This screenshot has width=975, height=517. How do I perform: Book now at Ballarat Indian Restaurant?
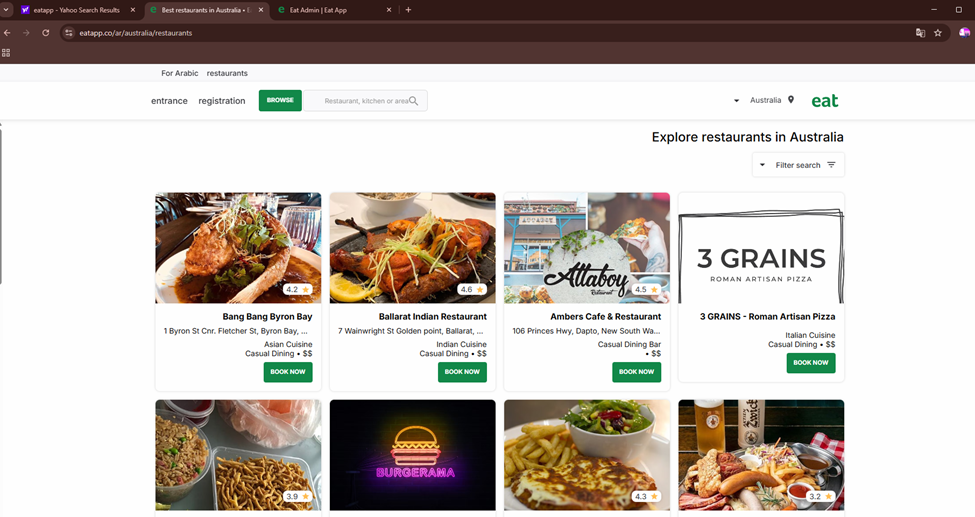463,372
